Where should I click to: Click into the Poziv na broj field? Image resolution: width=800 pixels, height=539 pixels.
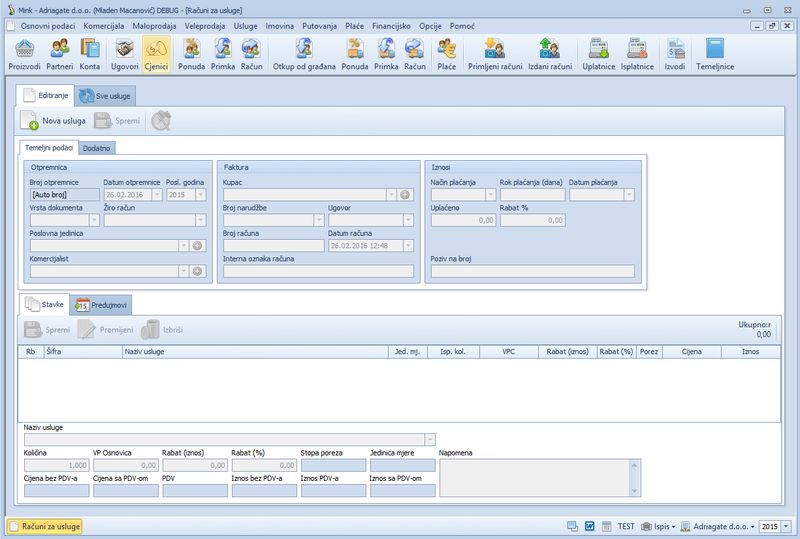pyautogui.click(x=532, y=271)
